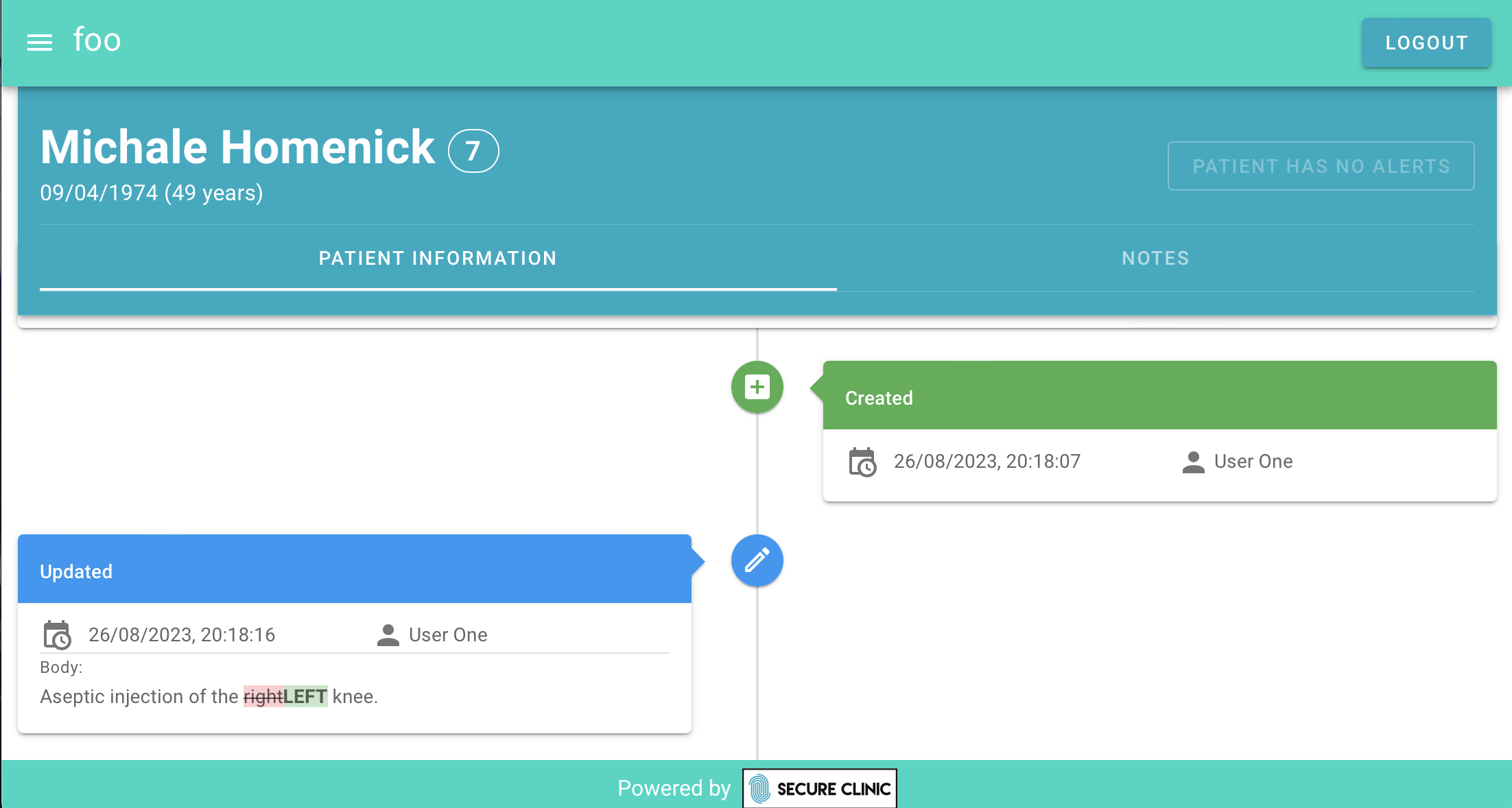Click the foo app title in the header
Viewport: 1512px width, 808px height.
[x=97, y=40]
